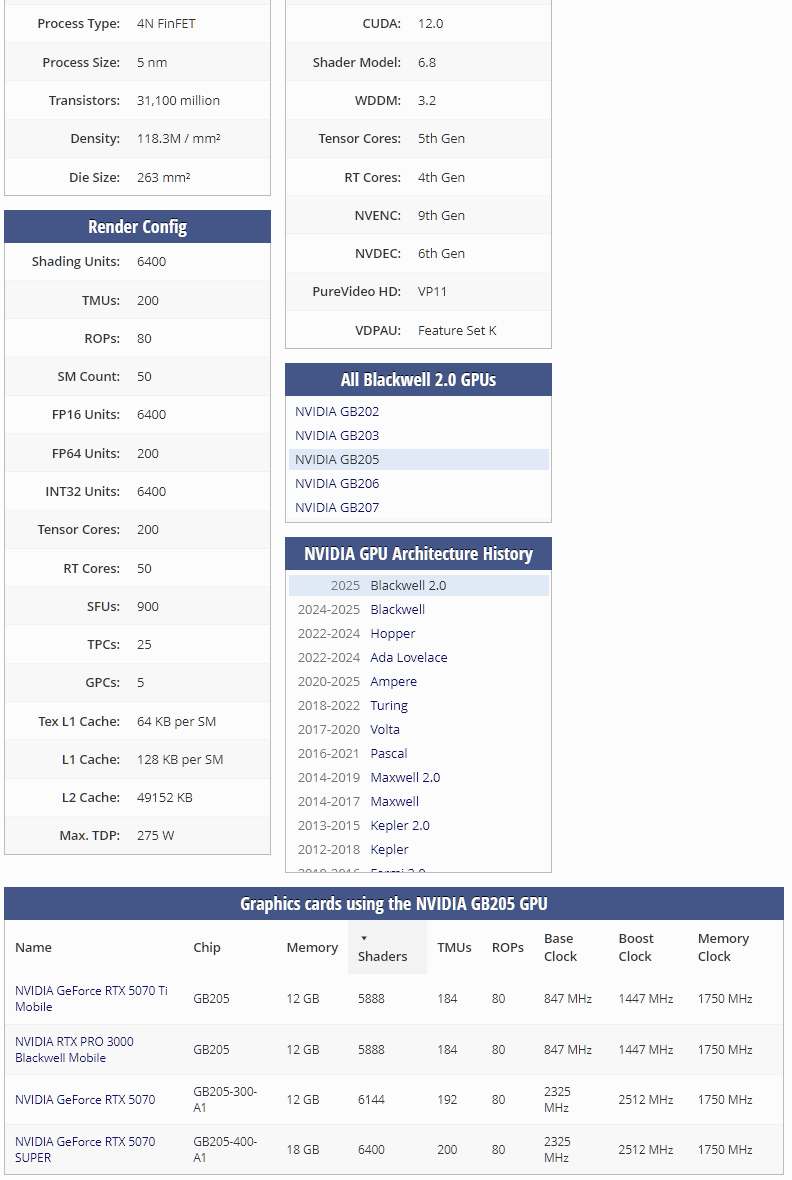
Task: Sort the table by Chip column
Action: [x=207, y=948]
